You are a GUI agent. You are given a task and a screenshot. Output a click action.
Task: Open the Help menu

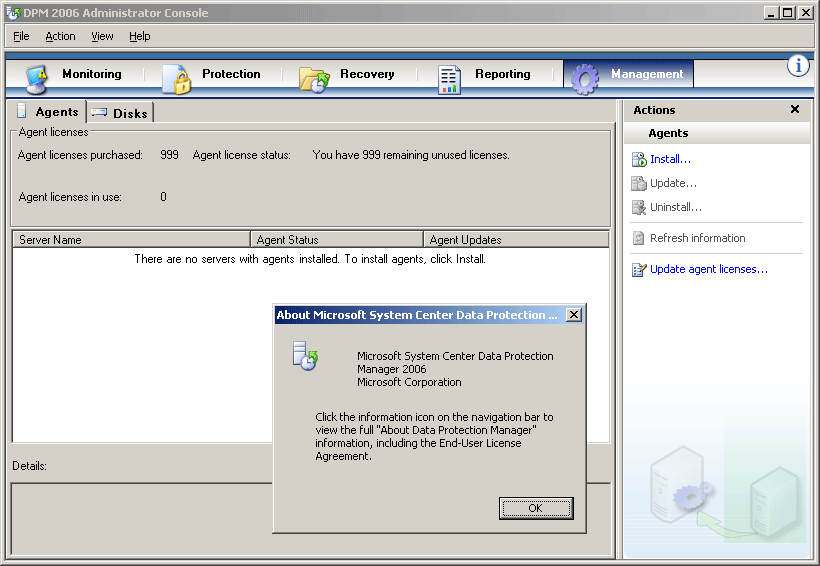click(x=140, y=36)
